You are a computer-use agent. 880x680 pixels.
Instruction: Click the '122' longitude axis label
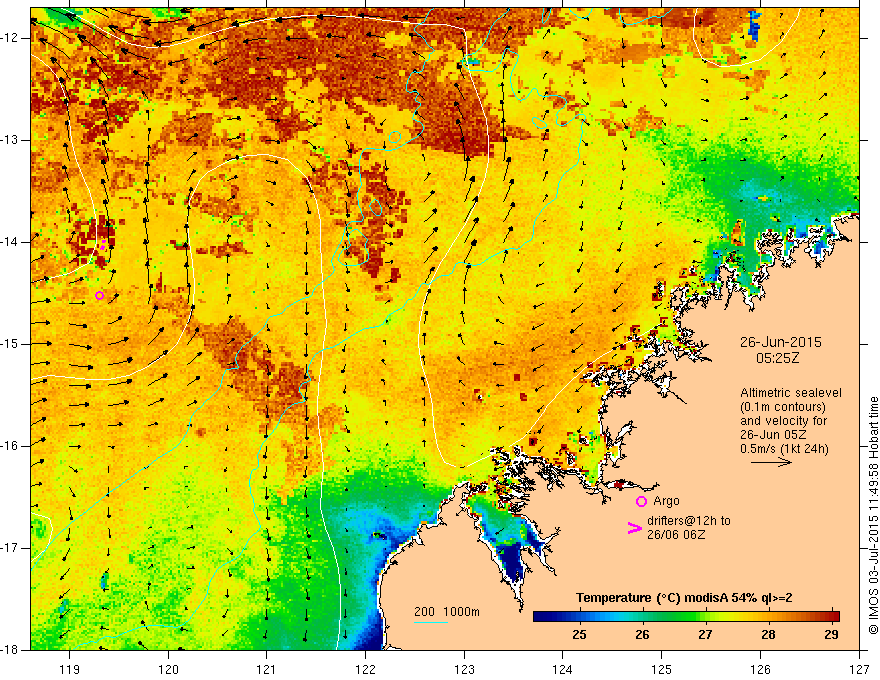pyautogui.click(x=365, y=669)
